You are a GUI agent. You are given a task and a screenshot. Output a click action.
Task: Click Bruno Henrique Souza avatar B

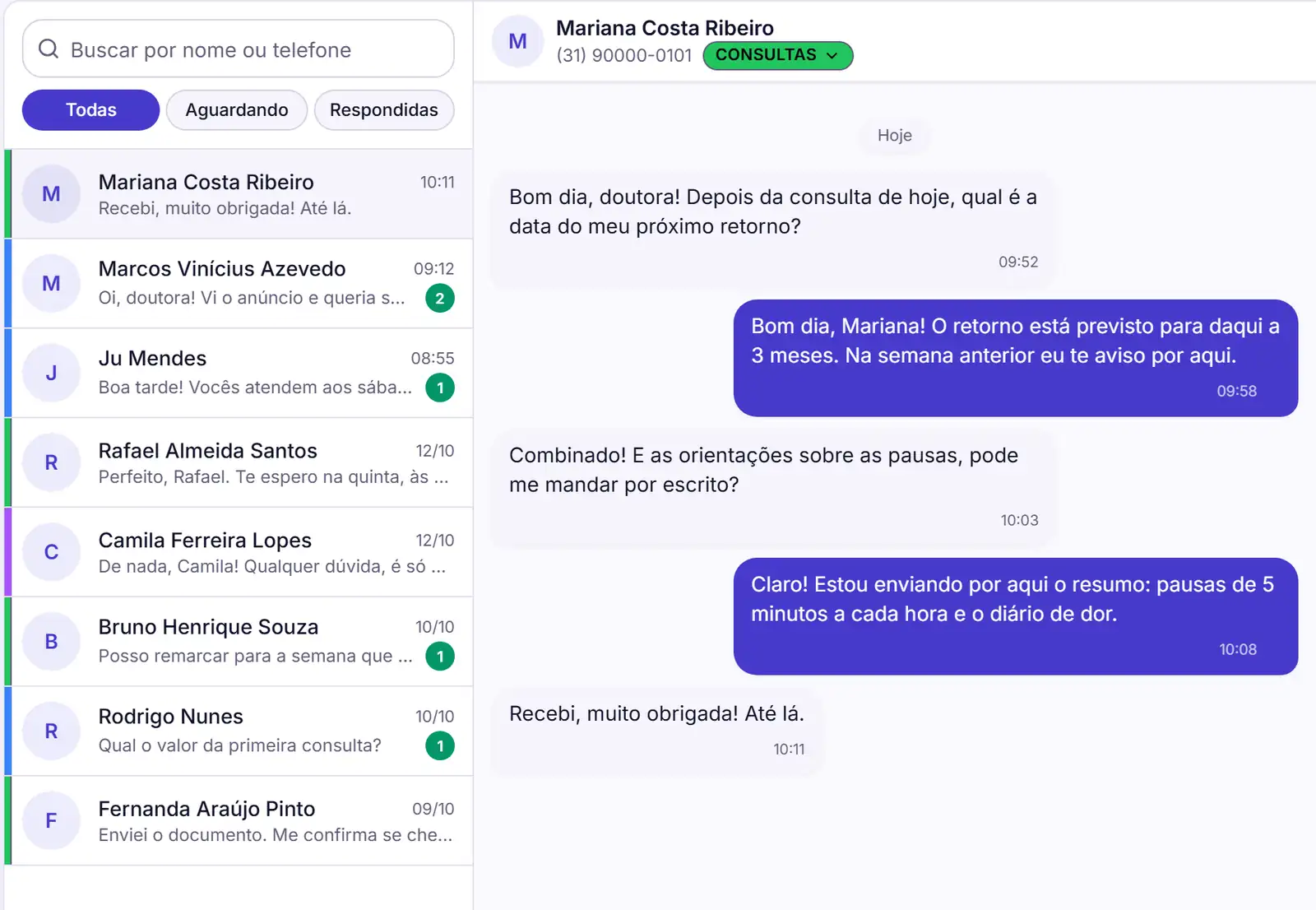click(51, 642)
